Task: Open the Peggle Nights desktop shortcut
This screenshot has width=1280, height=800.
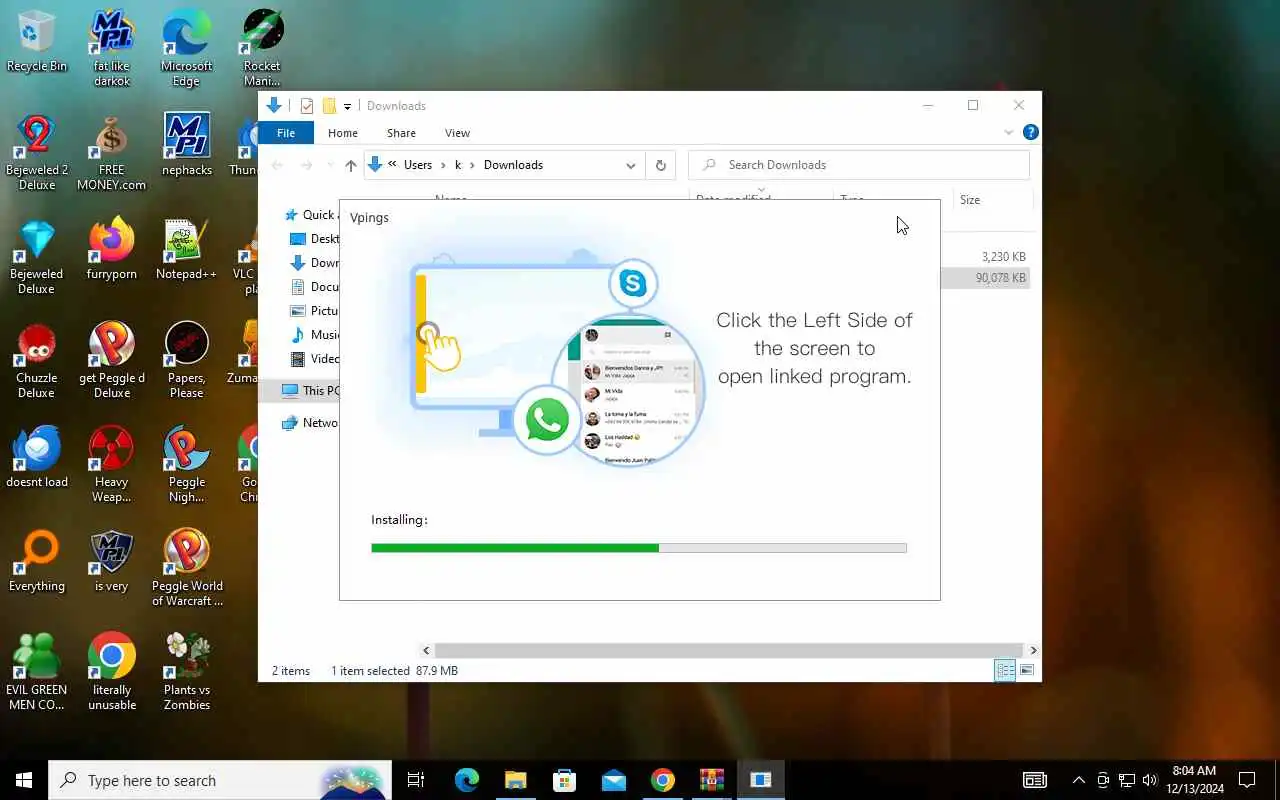Action: pyautogui.click(x=186, y=464)
